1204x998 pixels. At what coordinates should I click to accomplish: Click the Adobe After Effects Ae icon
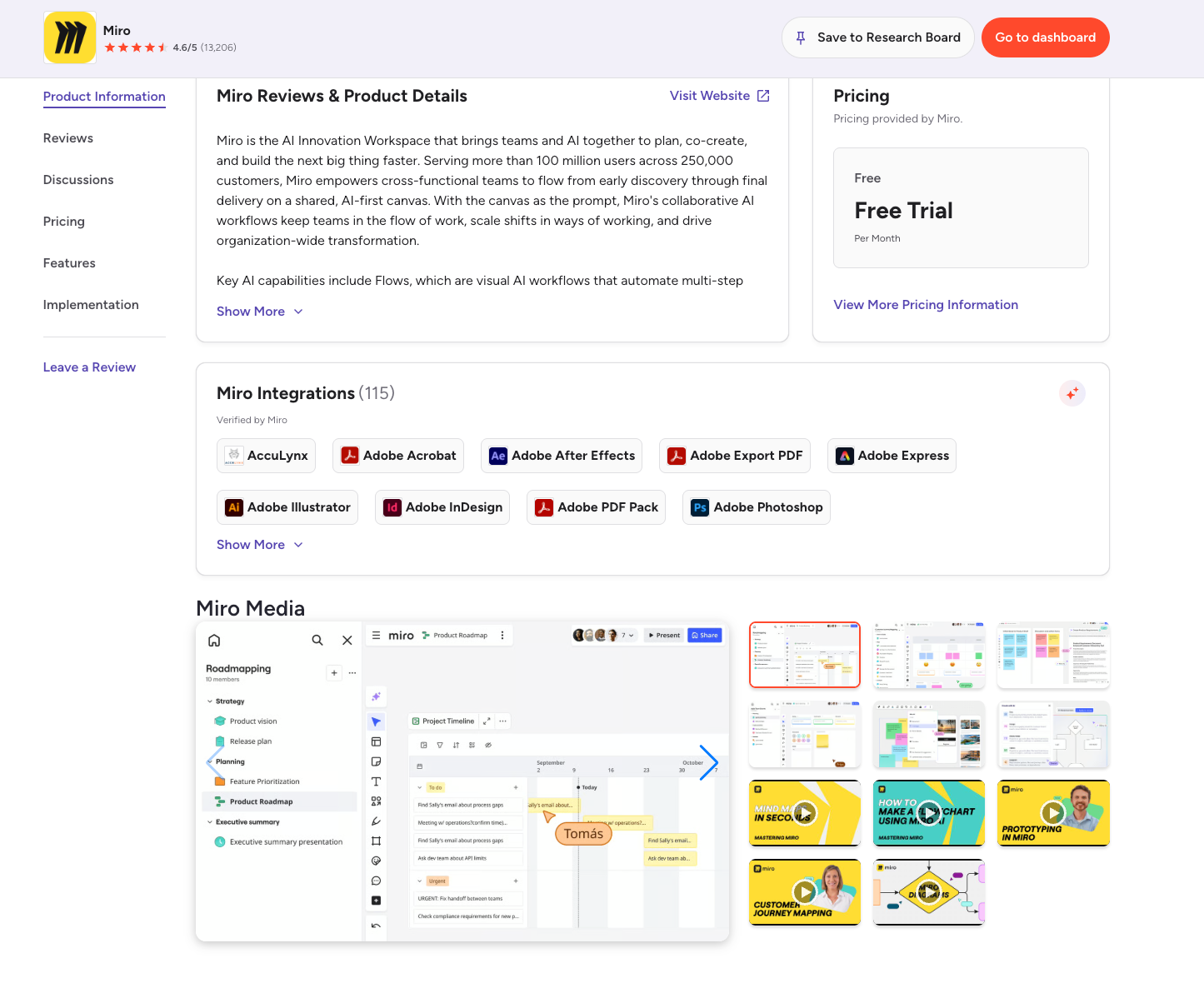[x=498, y=456]
